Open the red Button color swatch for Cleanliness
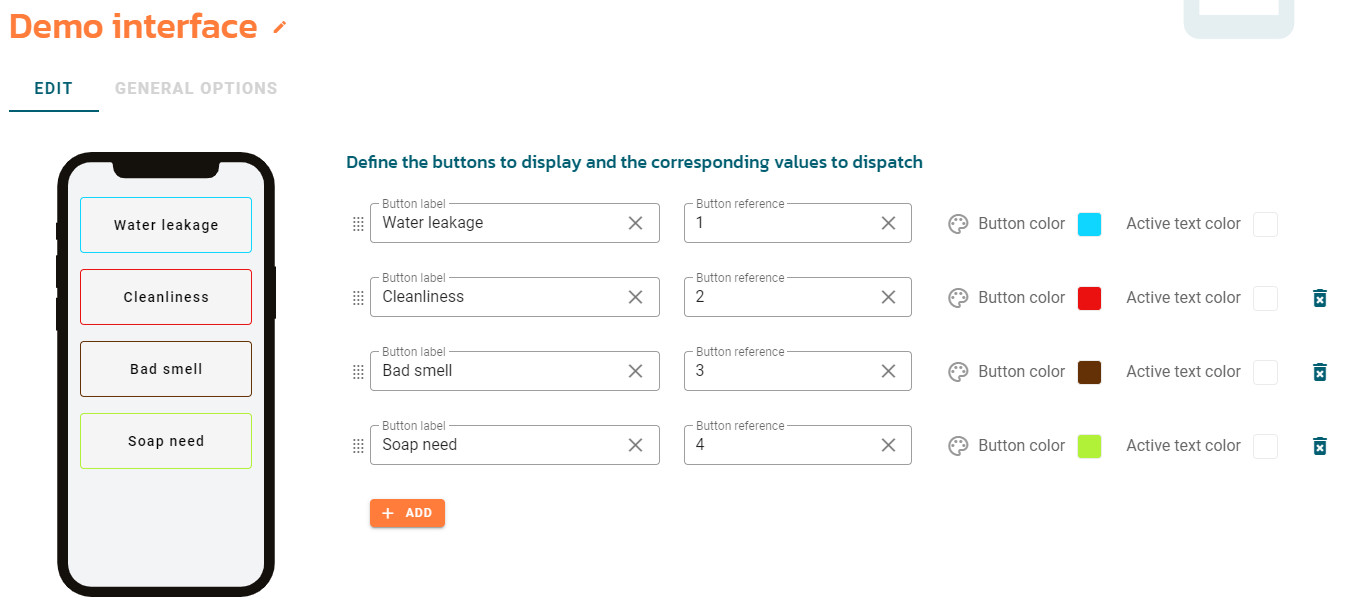 tap(1090, 298)
